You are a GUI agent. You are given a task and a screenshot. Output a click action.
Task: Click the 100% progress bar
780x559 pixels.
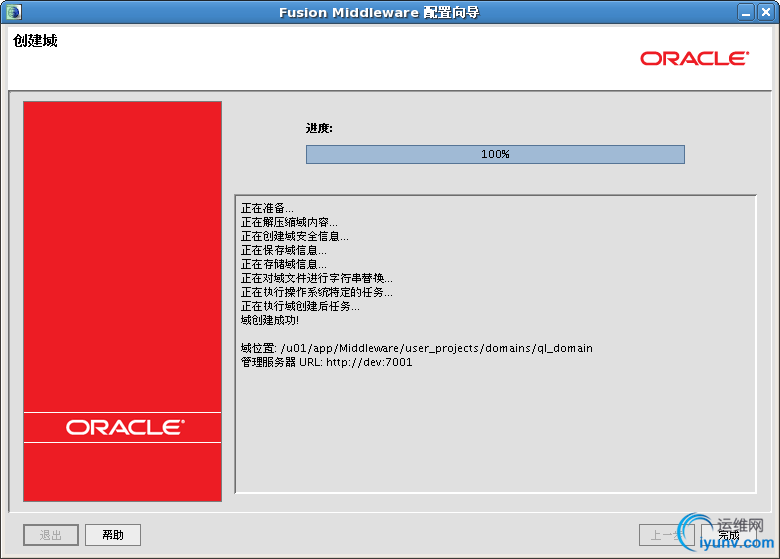[495, 154]
